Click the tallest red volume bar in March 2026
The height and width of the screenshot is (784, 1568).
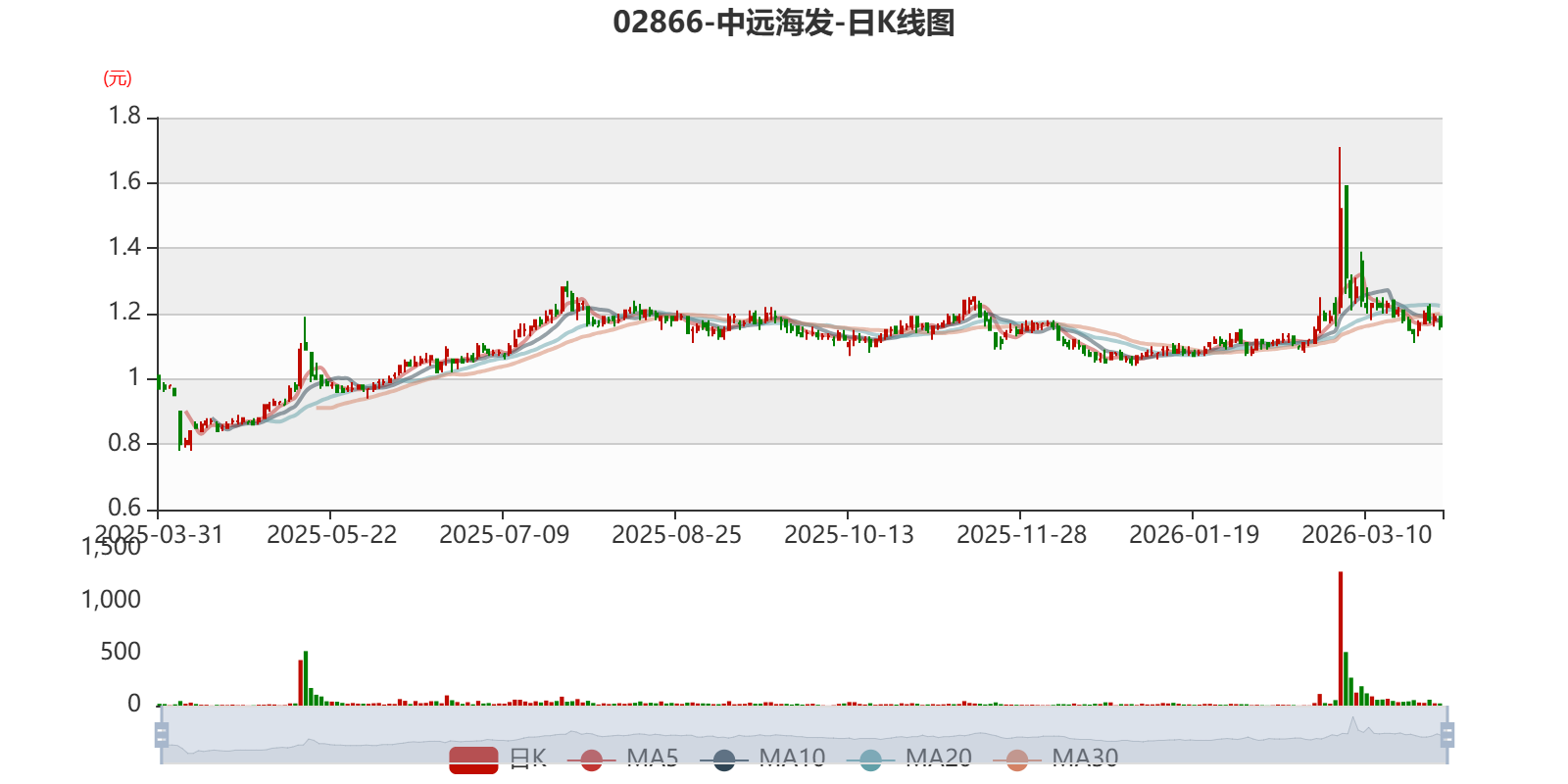point(1340,638)
